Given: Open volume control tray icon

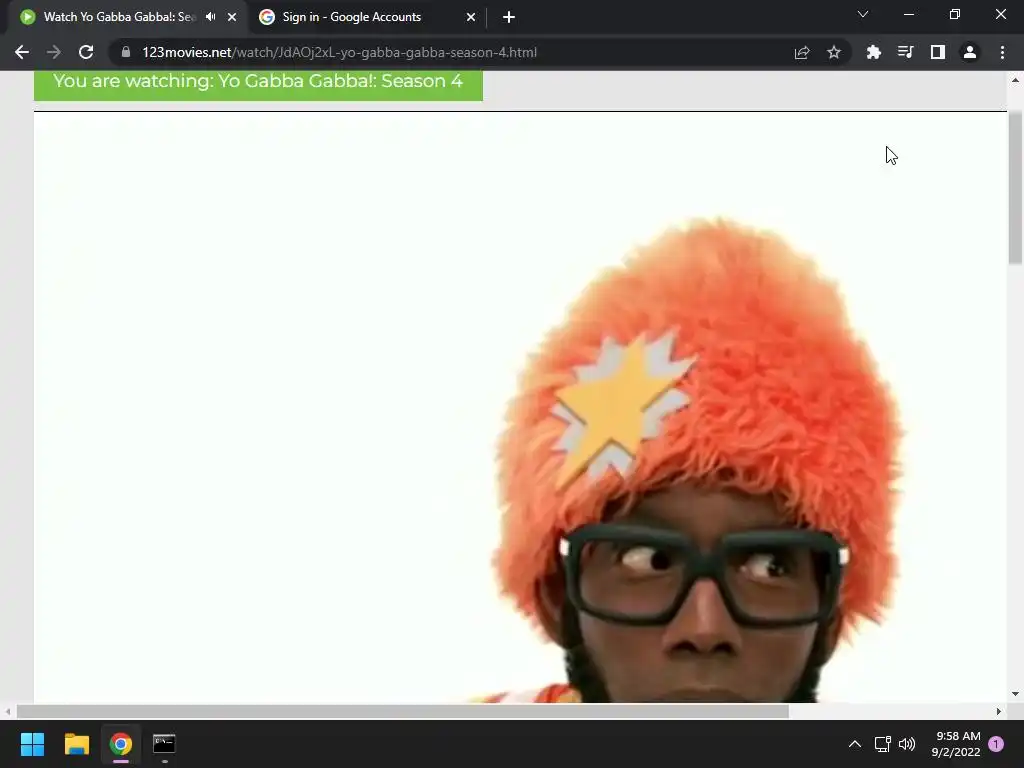Looking at the screenshot, I should point(907,744).
